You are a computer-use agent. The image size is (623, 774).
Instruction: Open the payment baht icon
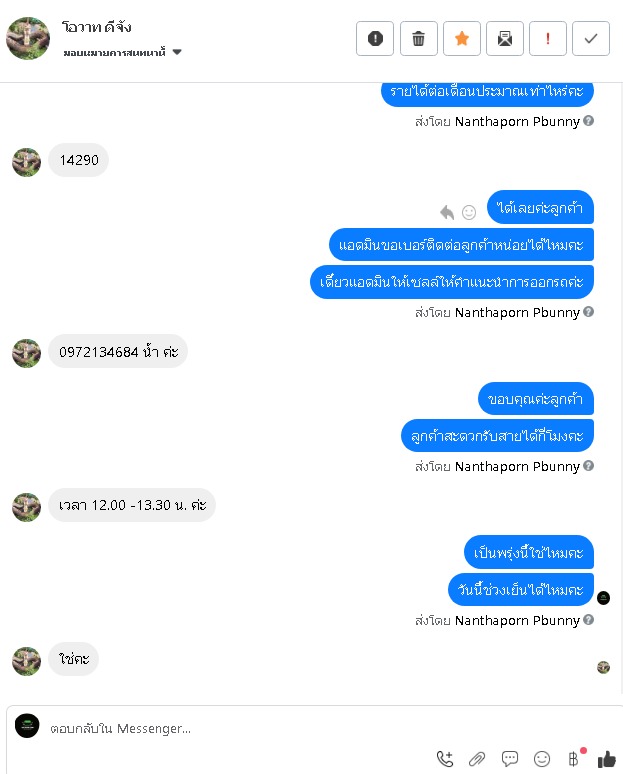575,758
